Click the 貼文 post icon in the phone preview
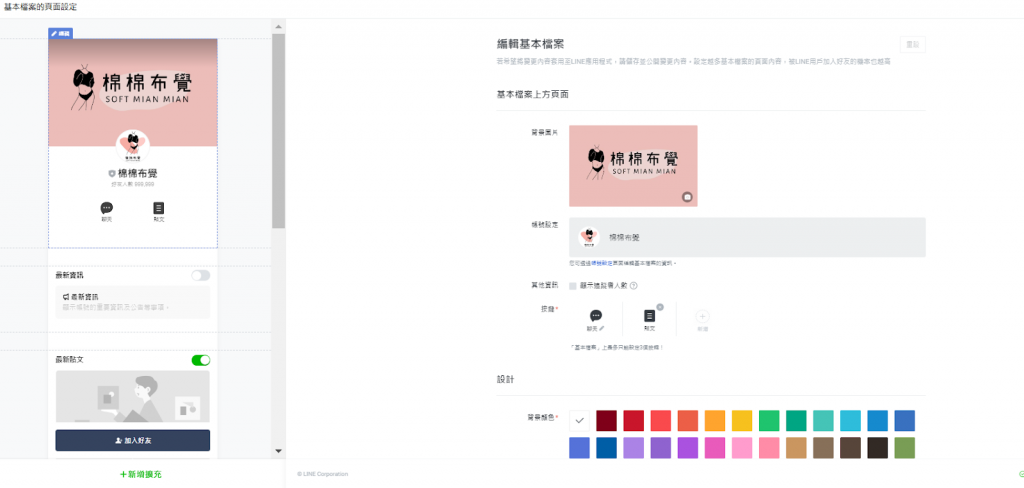Viewport: 1024px width, 488px height. coord(158,208)
